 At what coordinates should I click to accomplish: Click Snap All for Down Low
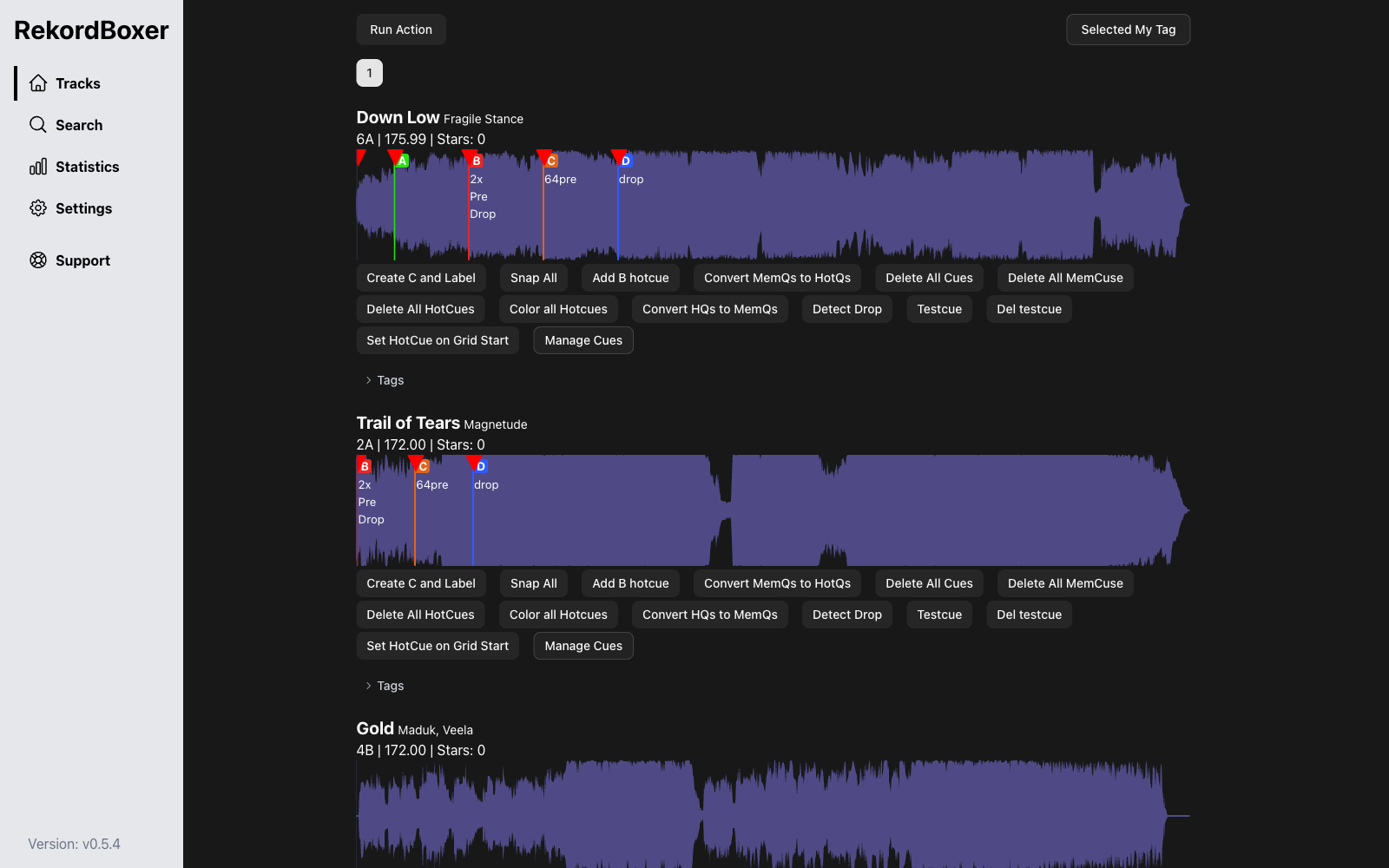[534, 278]
